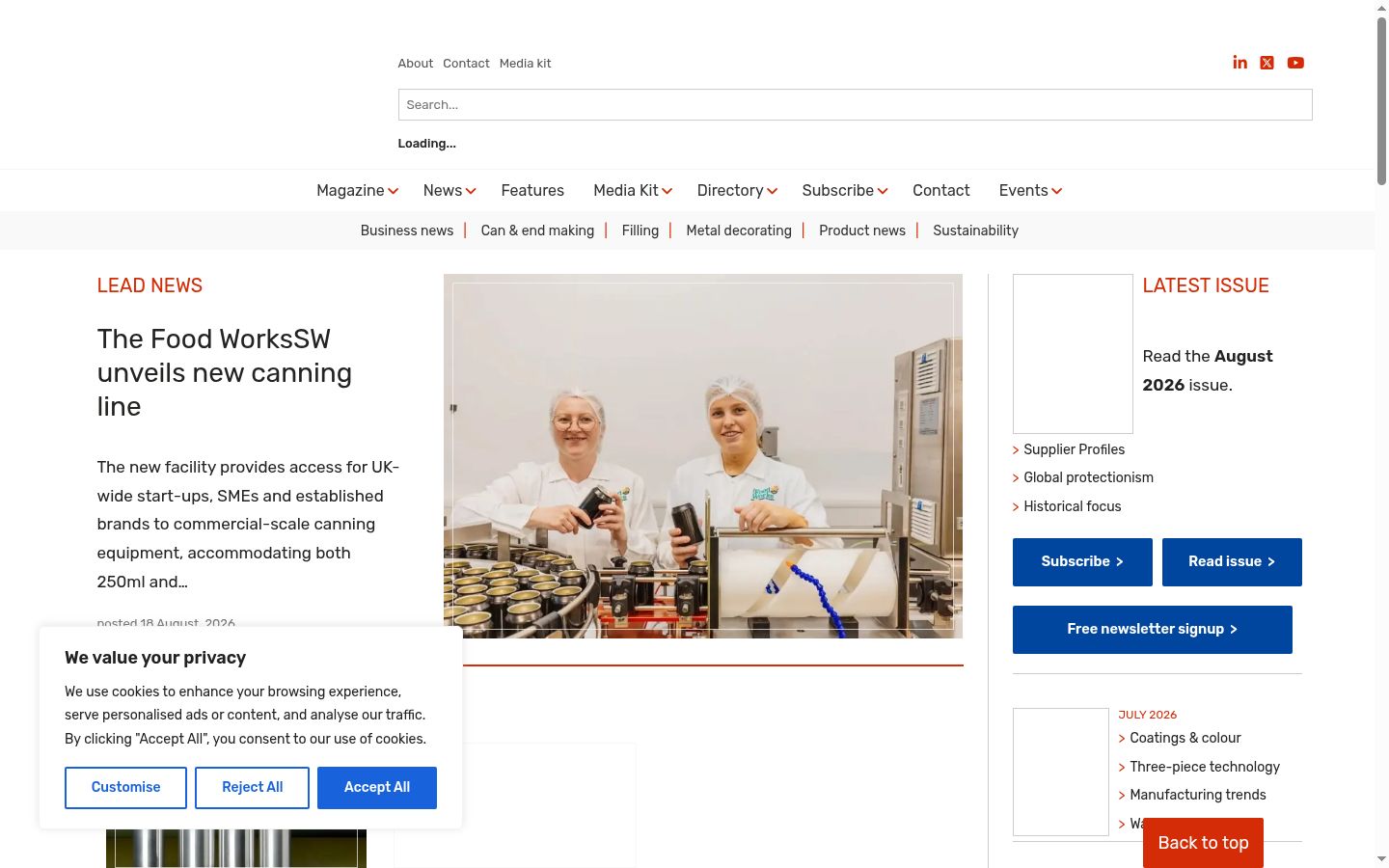The image size is (1389, 868).
Task: Open the X (Twitter) social icon
Action: pyautogui.click(x=1267, y=63)
